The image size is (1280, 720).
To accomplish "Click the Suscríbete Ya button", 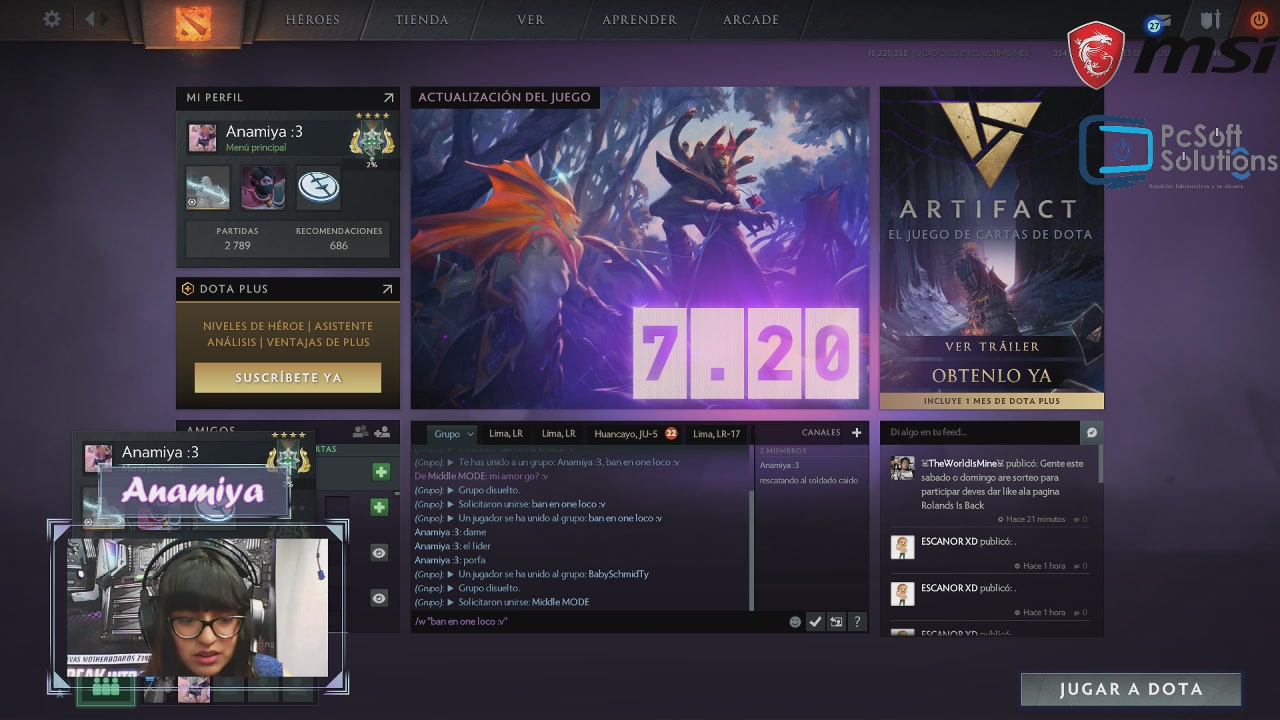I will 288,378.
